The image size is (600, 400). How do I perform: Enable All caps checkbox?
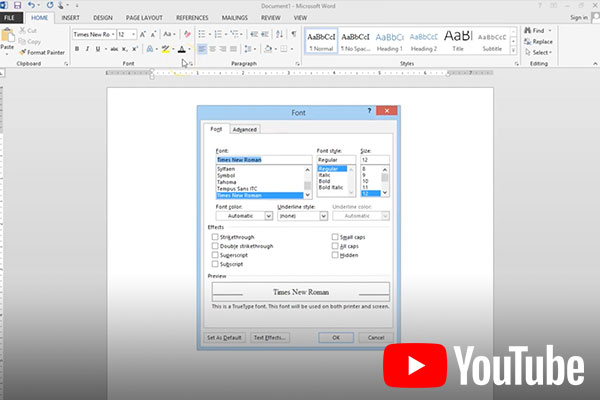point(335,246)
